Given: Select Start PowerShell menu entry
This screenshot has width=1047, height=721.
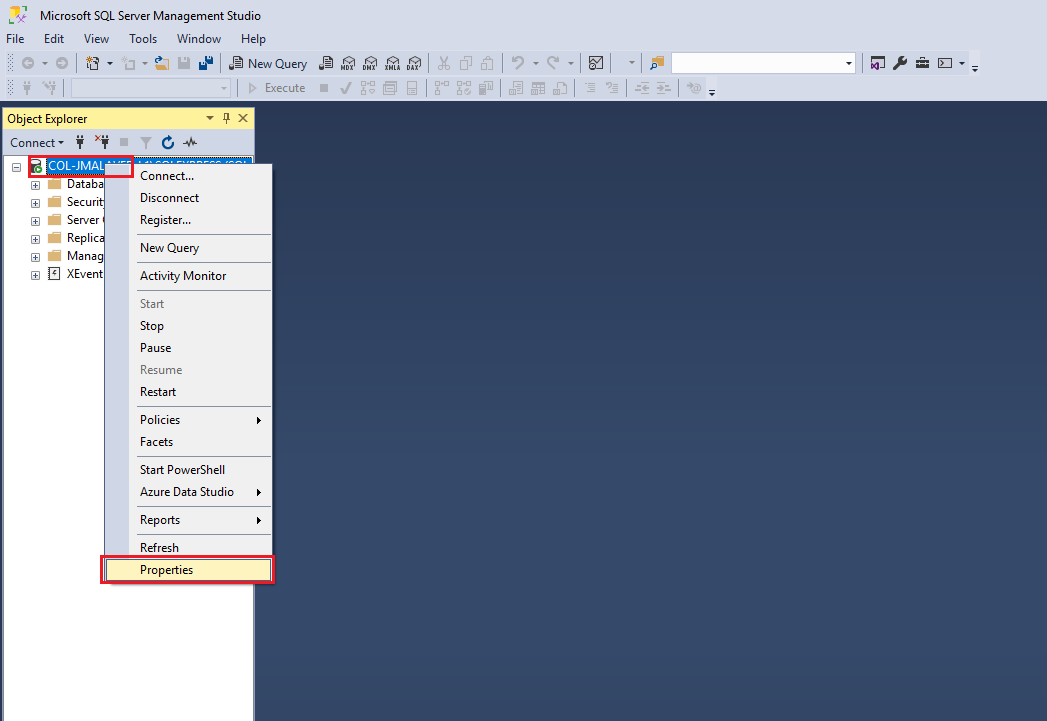Looking at the screenshot, I should point(188,470).
